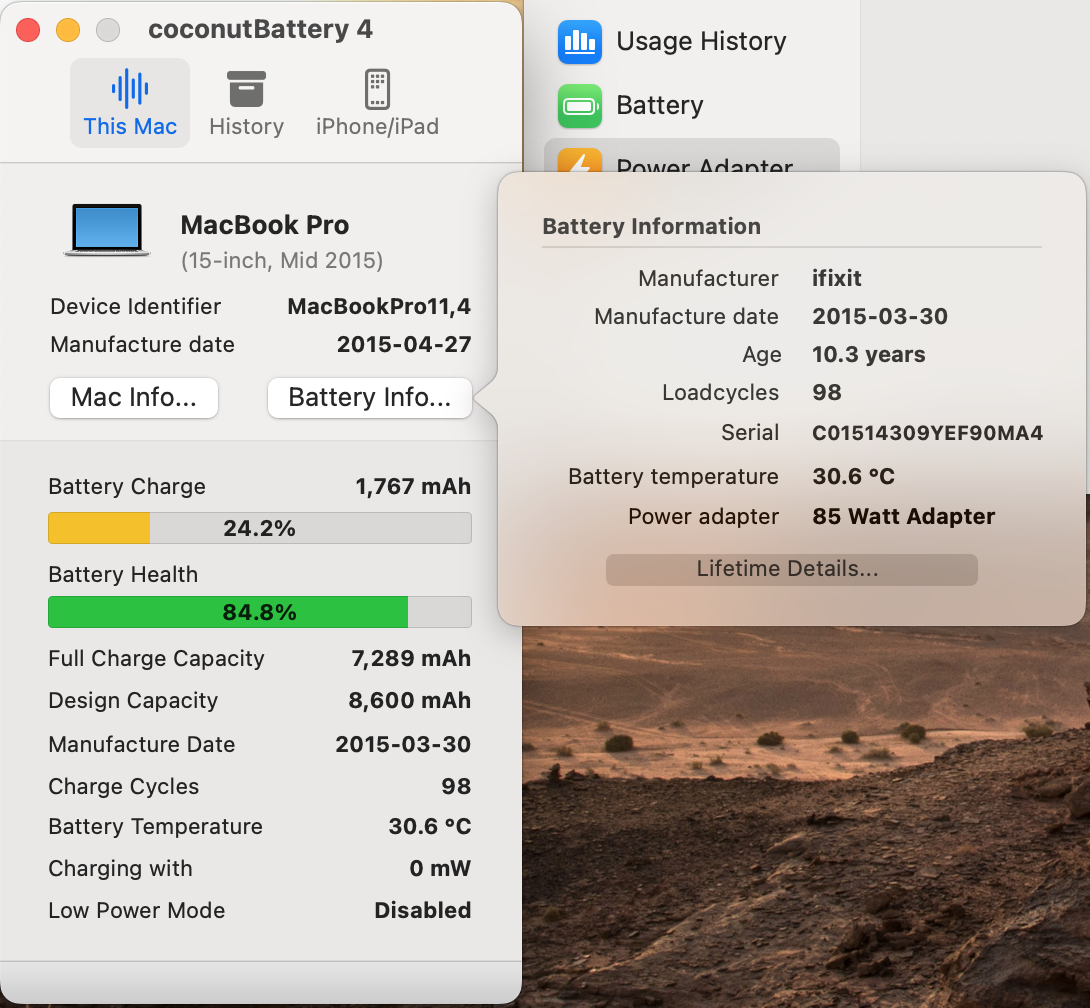Click power adapter value 85 Watt Adapter

point(904,517)
